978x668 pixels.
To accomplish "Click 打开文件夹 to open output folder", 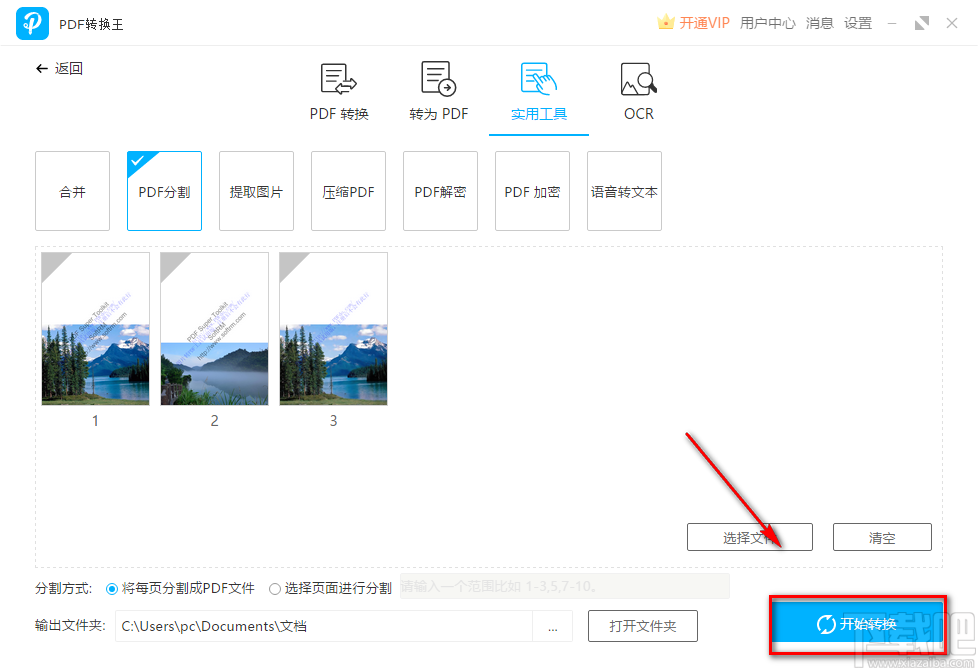I will 643,626.
